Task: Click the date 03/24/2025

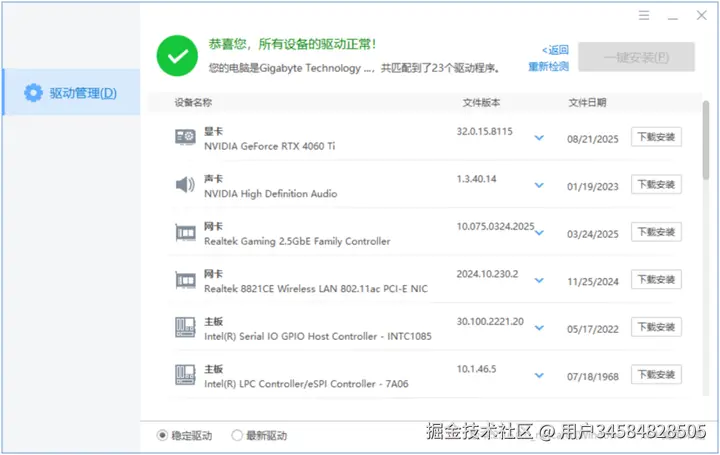Action: point(593,234)
